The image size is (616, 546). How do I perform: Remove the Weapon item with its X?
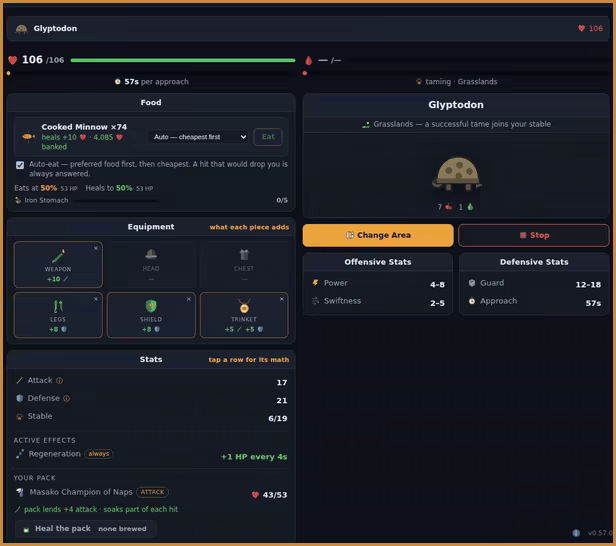pos(96,248)
